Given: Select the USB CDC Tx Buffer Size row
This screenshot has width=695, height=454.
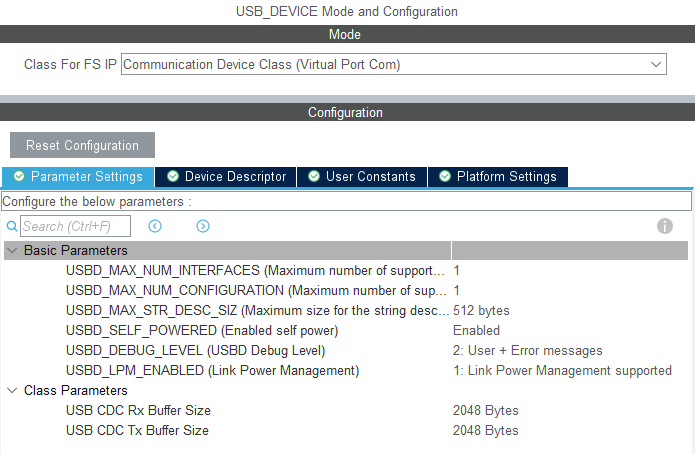Looking at the screenshot, I should coord(346,430).
